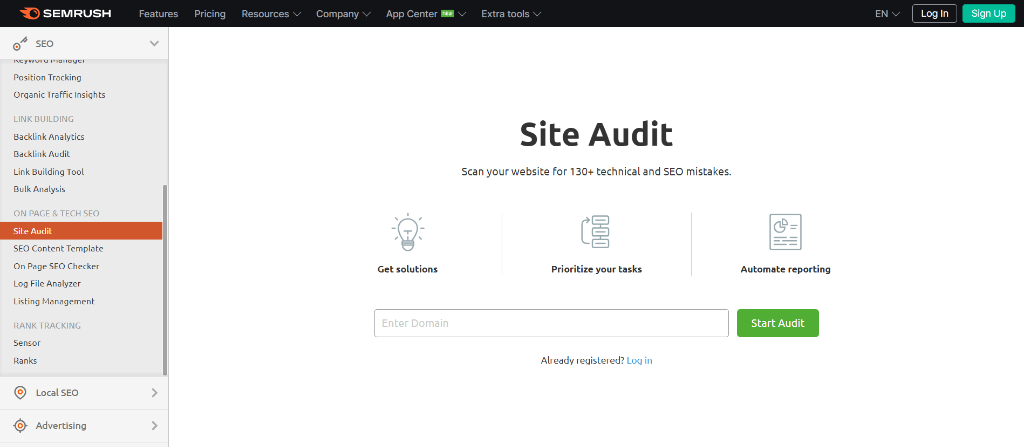
Task: Click the Automate reporting label
Action: pos(786,269)
